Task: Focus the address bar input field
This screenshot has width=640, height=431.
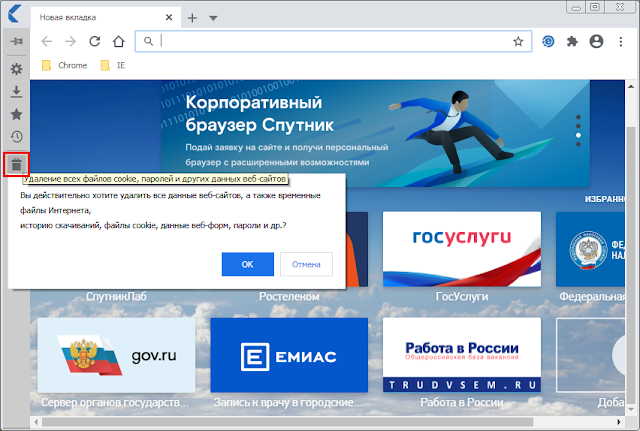Action: coord(335,41)
